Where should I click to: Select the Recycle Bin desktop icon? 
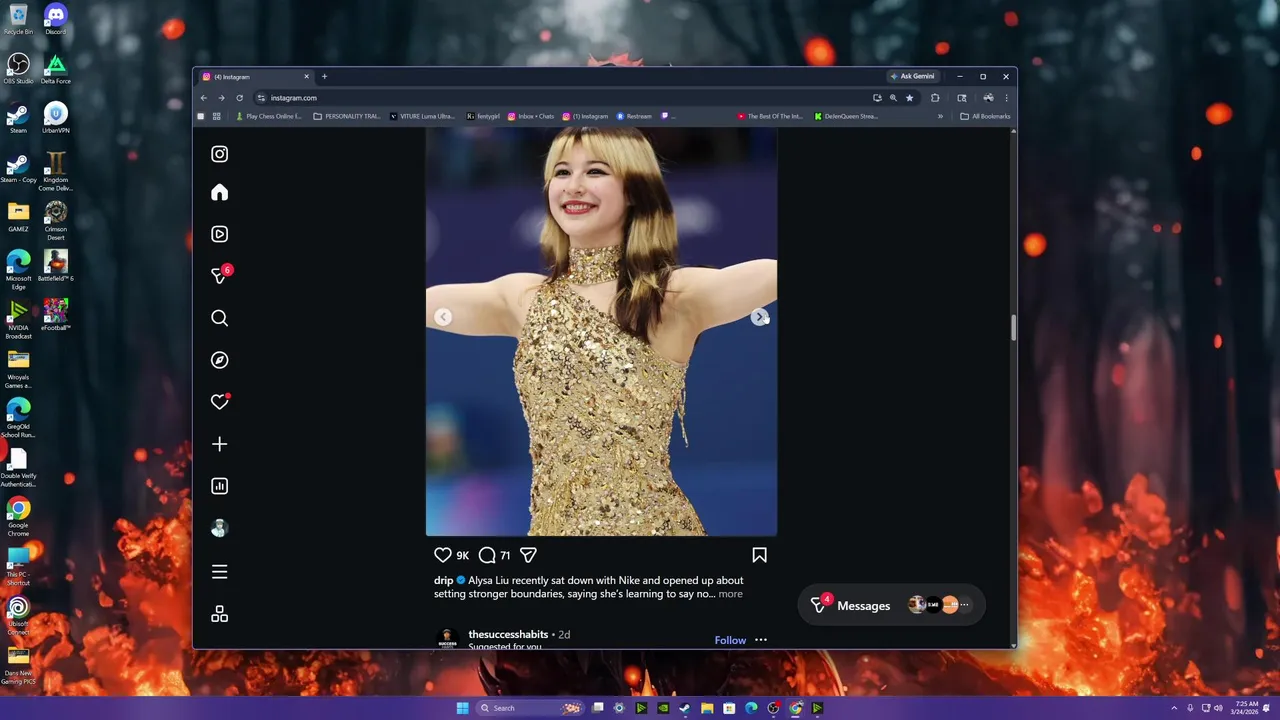tap(18, 19)
